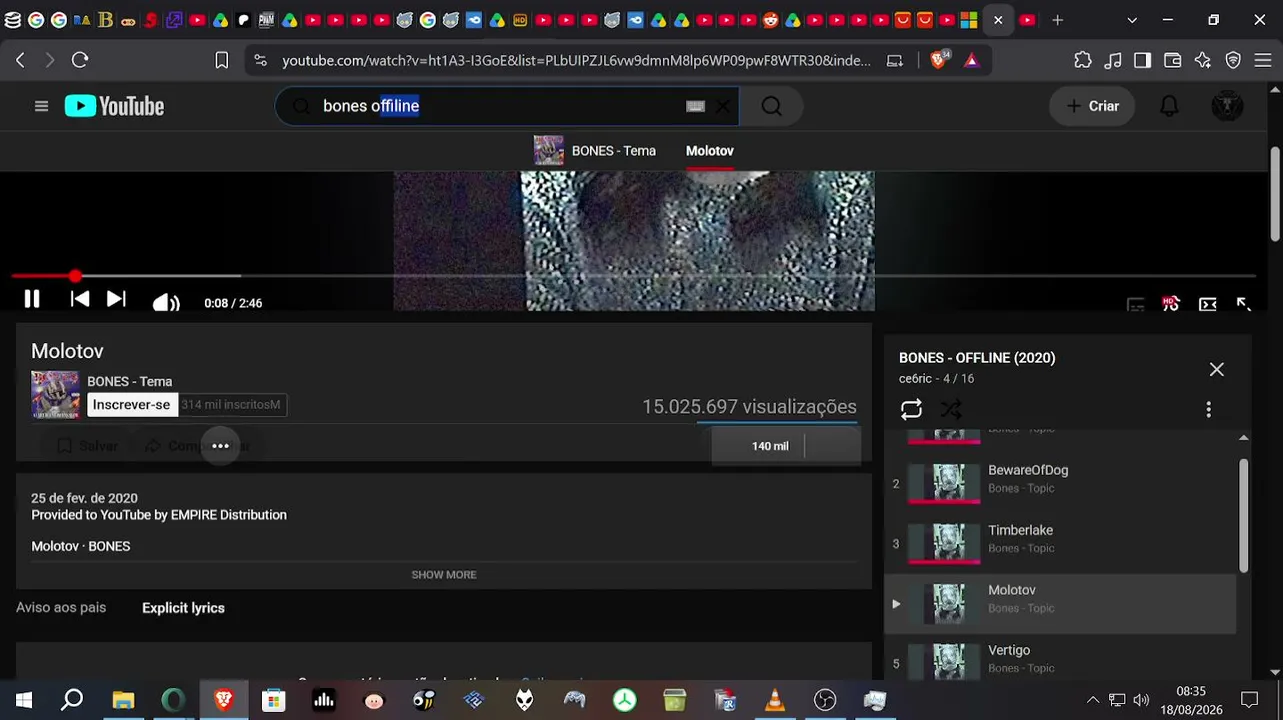Submit the search with the magnifier
The image size is (1283, 720).
[x=771, y=106]
